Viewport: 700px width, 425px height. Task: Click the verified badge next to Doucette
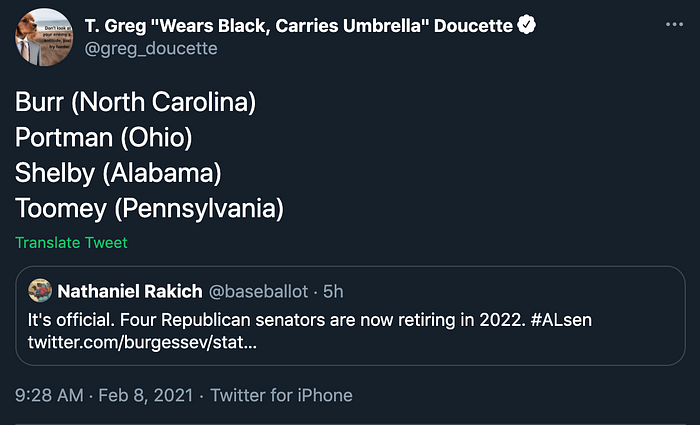pos(527,25)
